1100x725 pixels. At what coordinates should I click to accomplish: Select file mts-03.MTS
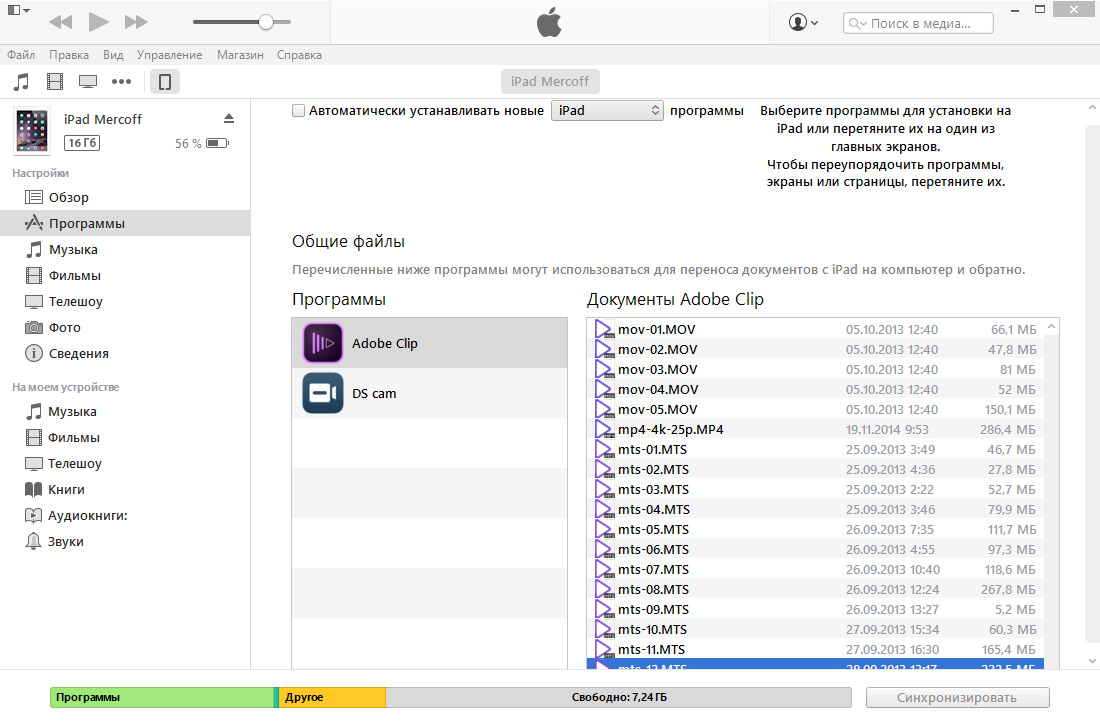[x=815, y=489]
